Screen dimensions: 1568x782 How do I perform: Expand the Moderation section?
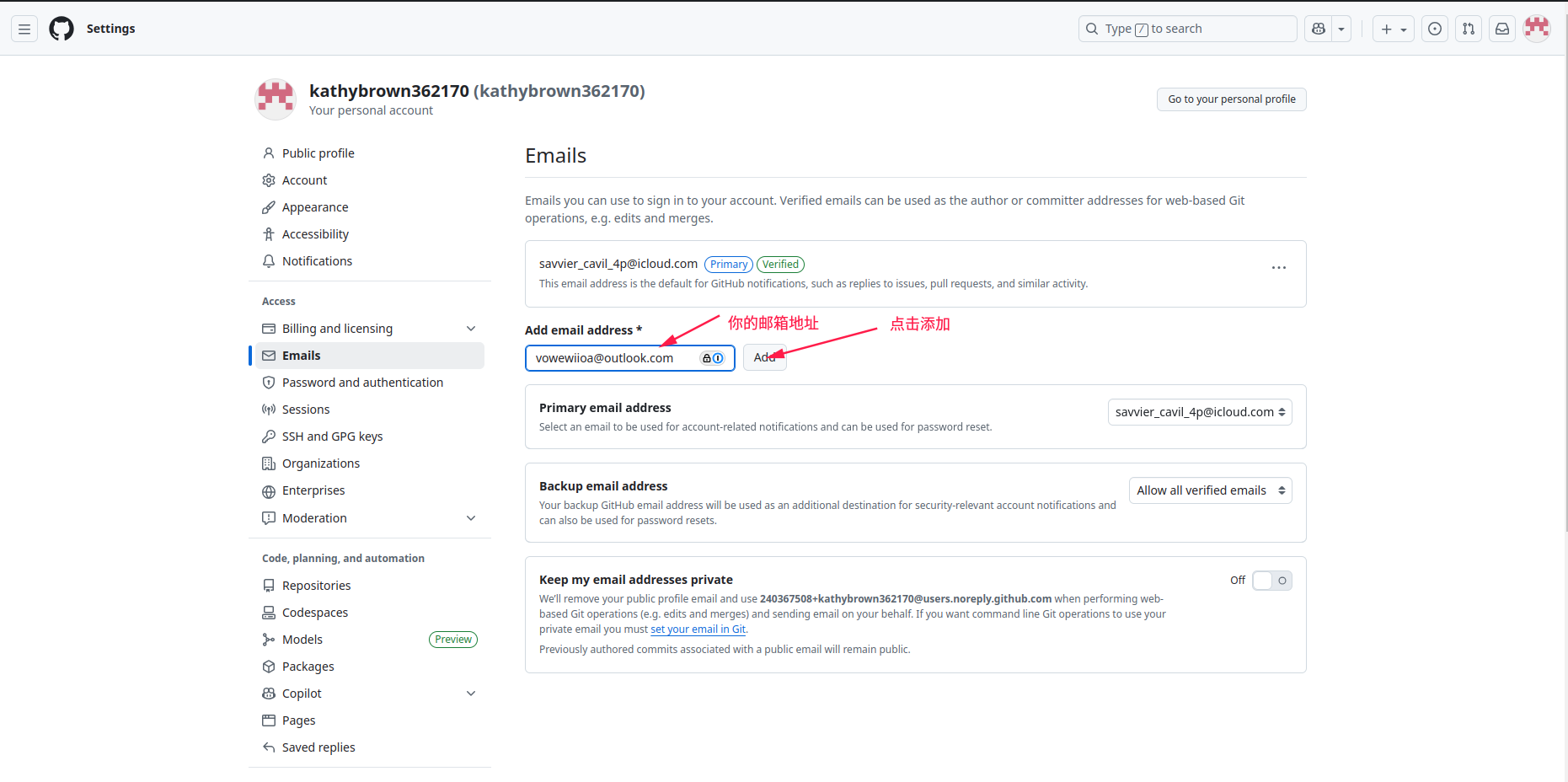pos(471,518)
